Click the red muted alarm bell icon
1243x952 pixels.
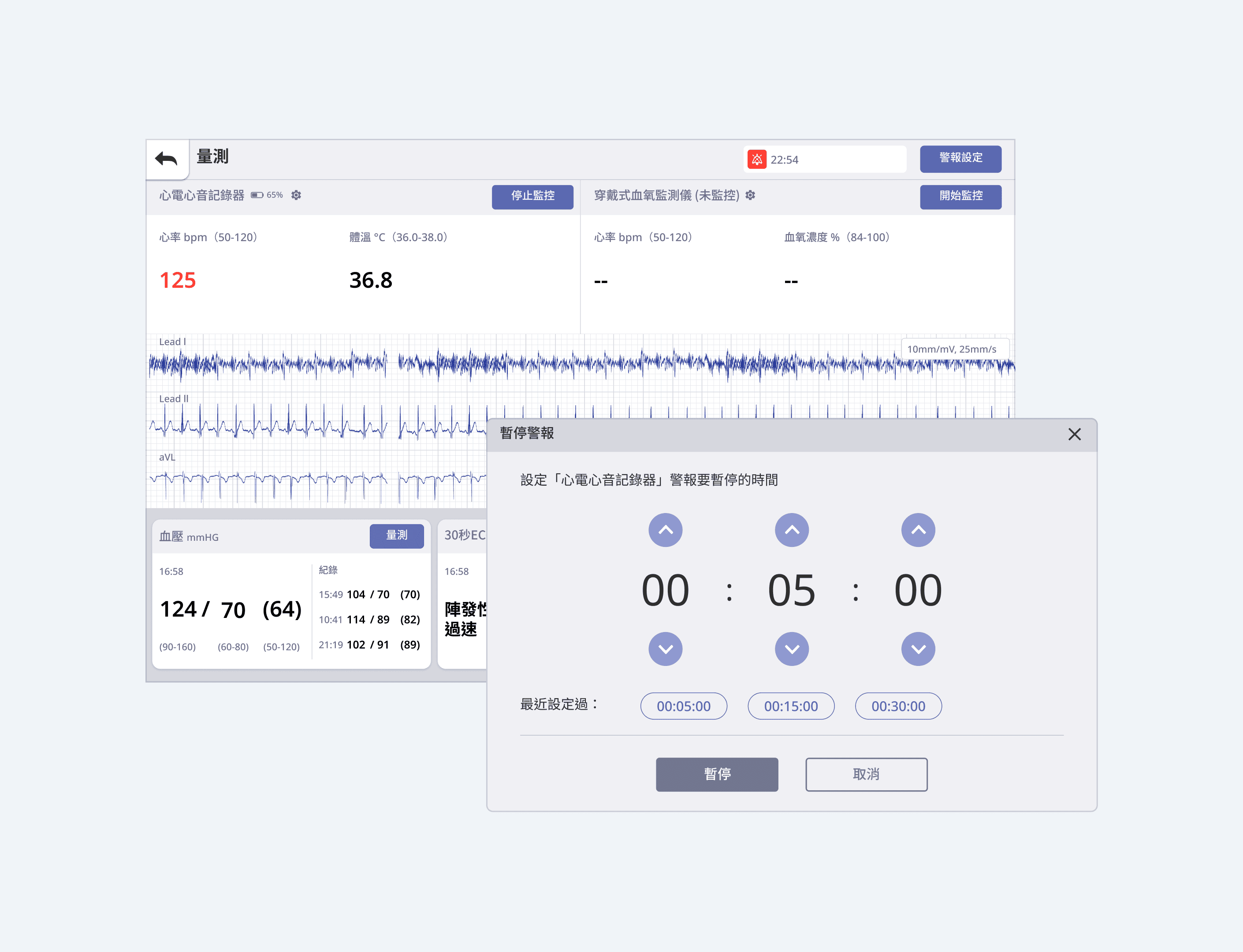[x=757, y=160]
